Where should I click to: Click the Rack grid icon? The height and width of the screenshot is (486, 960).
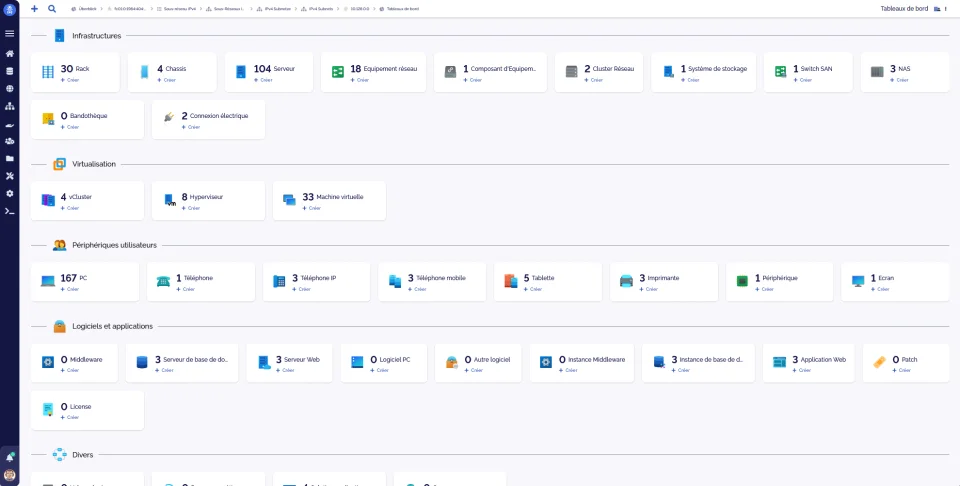click(x=48, y=72)
